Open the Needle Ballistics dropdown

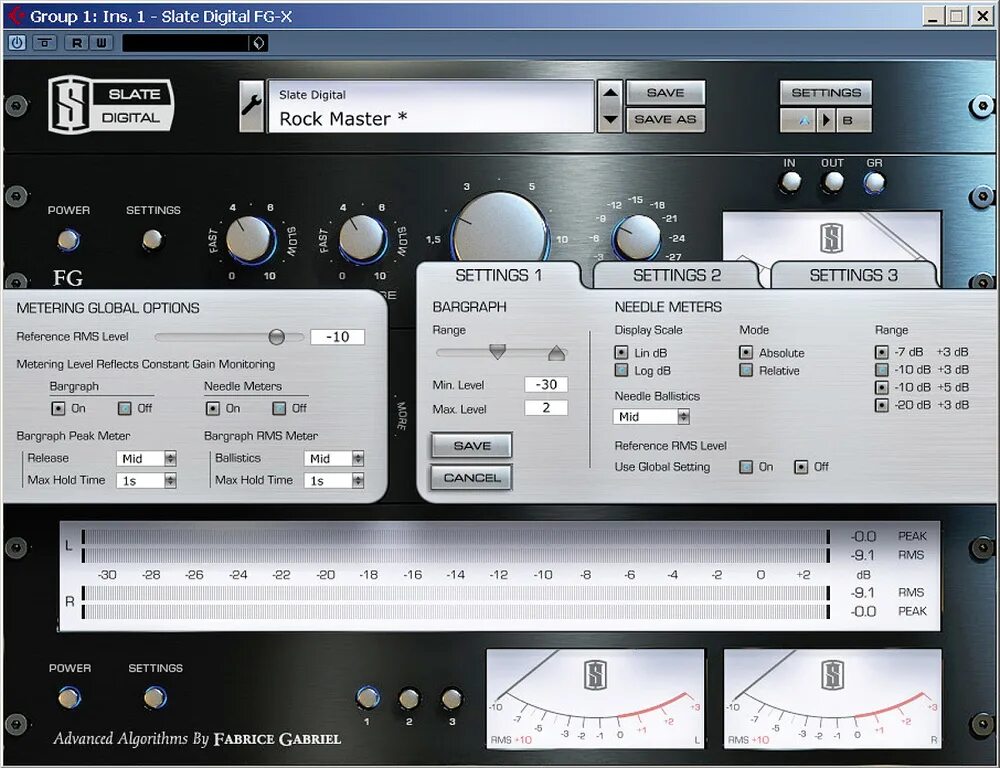tap(651, 417)
